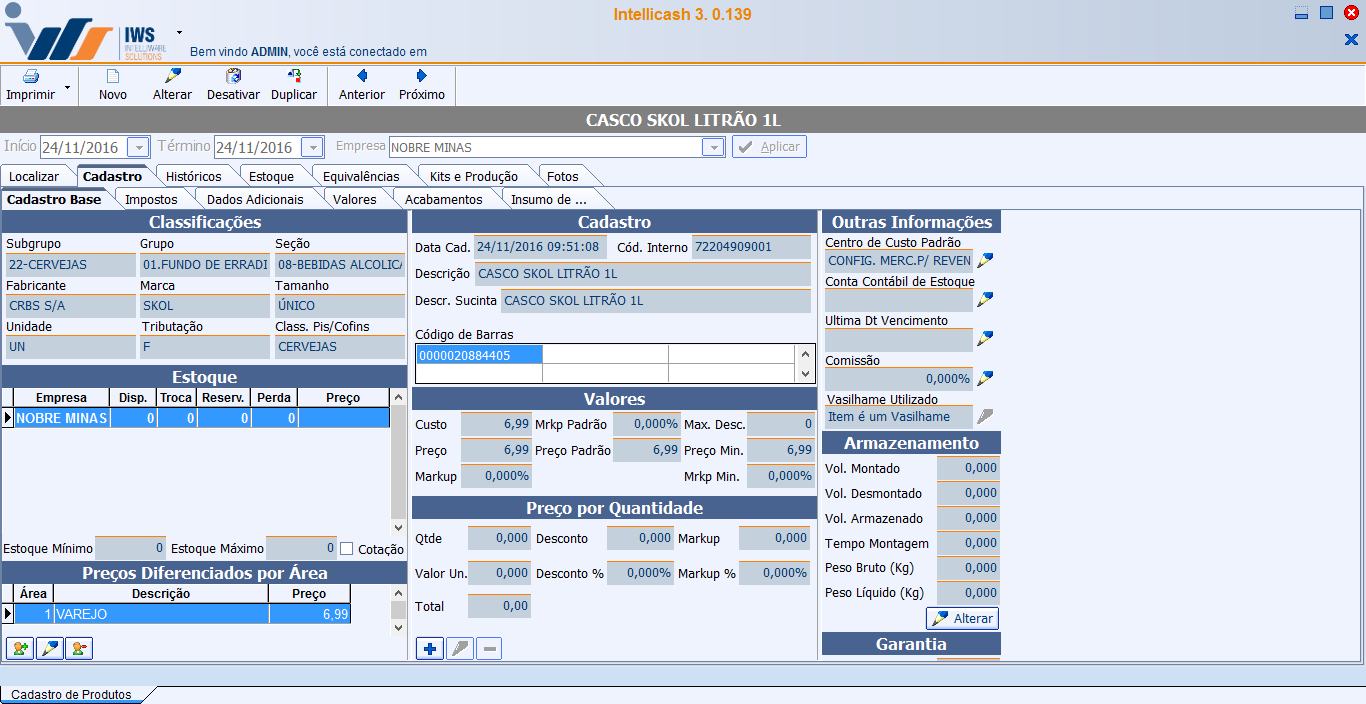The height and width of the screenshot is (704, 1366).
Task: Click the Código de Barras scroll down arrow
Action: point(805,373)
